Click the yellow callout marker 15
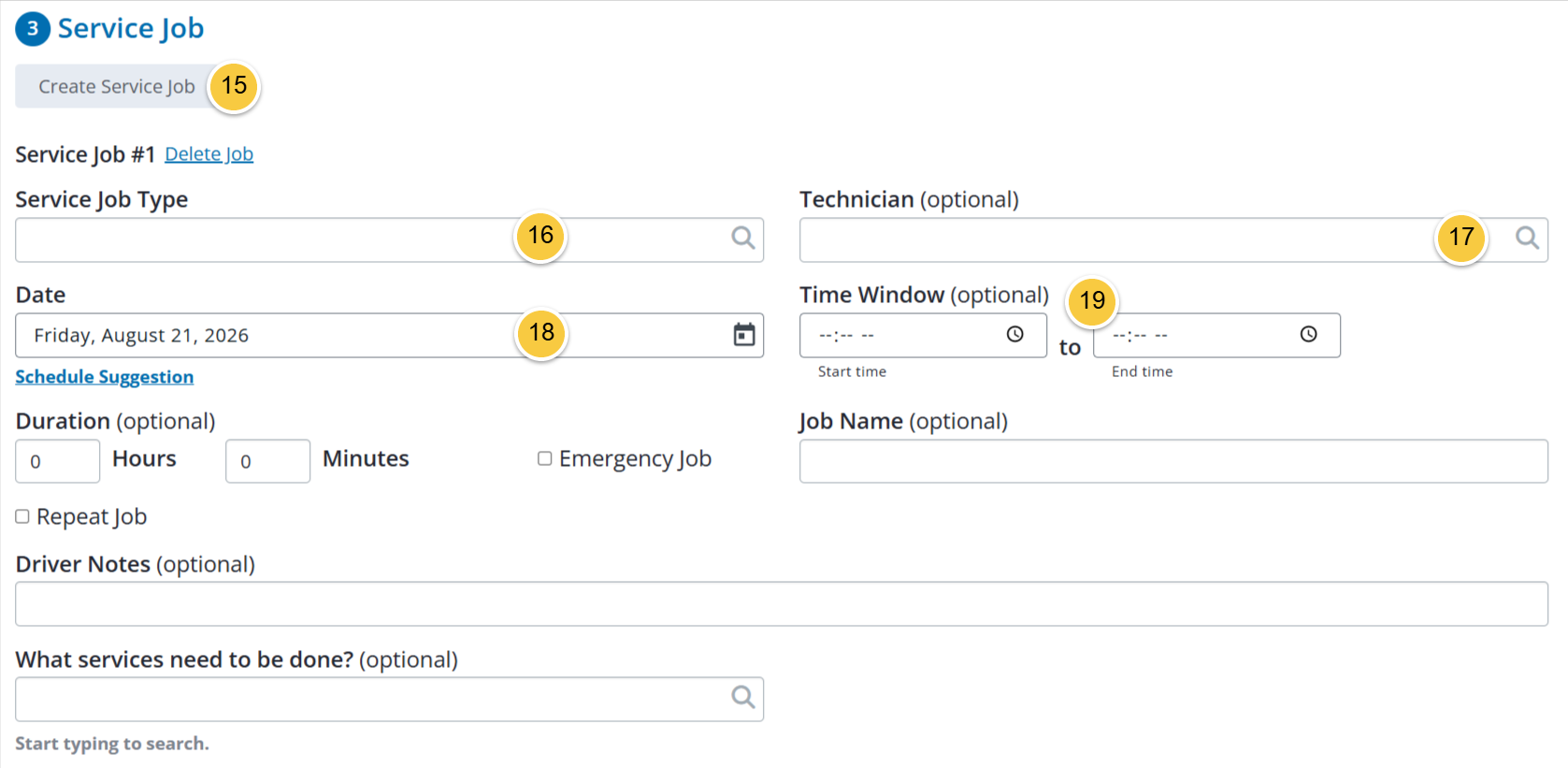This screenshot has width=1568, height=768. [x=234, y=86]
